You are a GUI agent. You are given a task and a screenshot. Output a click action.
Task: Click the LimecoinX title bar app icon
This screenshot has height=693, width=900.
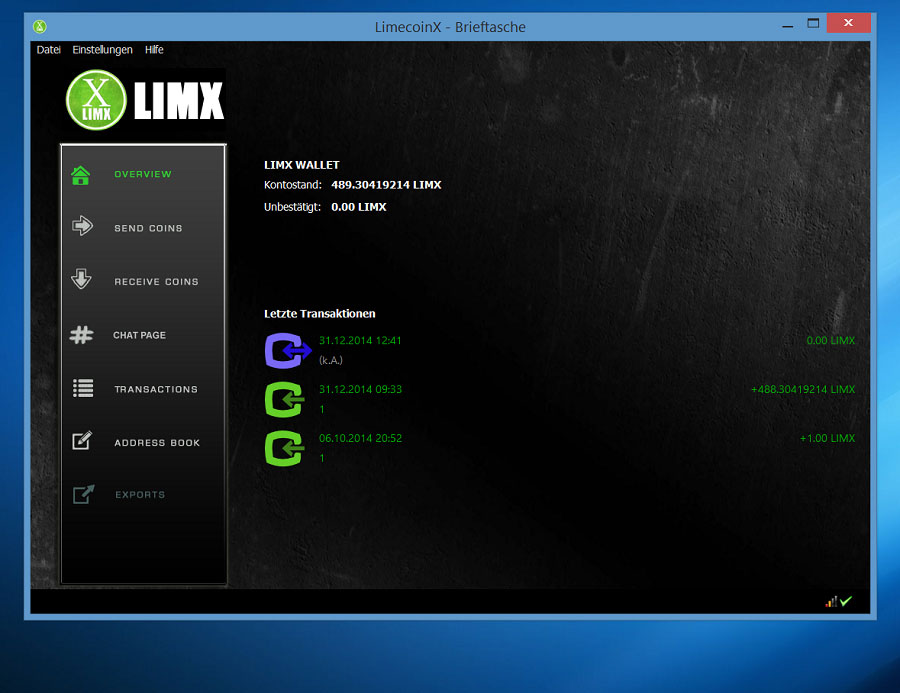[x=40, y=26]
